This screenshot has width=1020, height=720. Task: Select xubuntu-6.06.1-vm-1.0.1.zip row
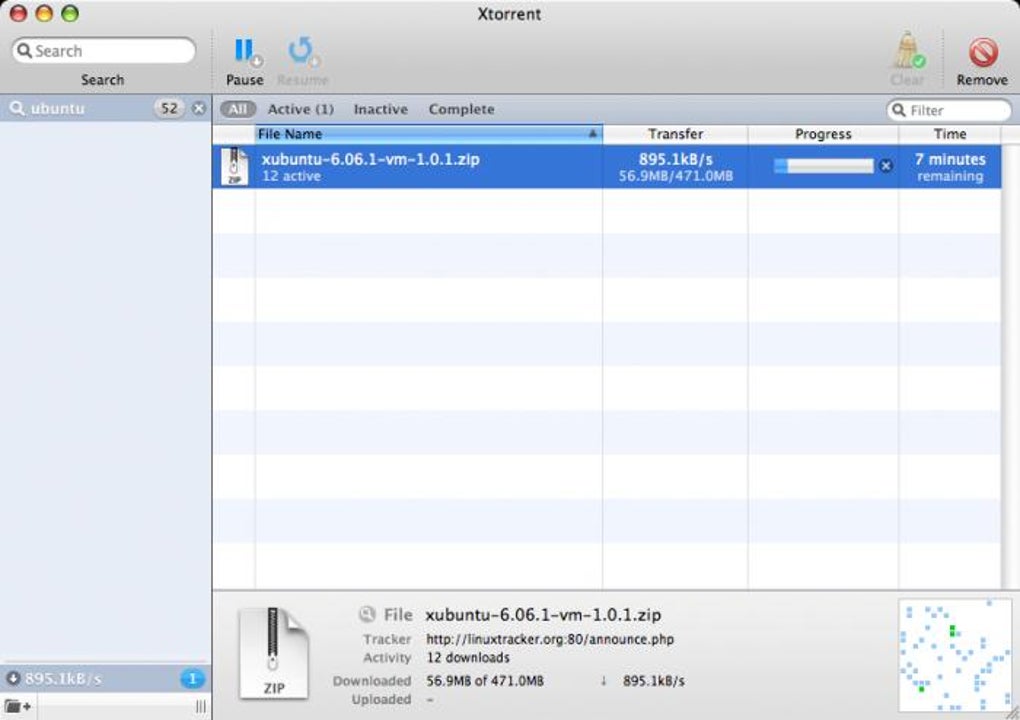(x=606, y=167)
